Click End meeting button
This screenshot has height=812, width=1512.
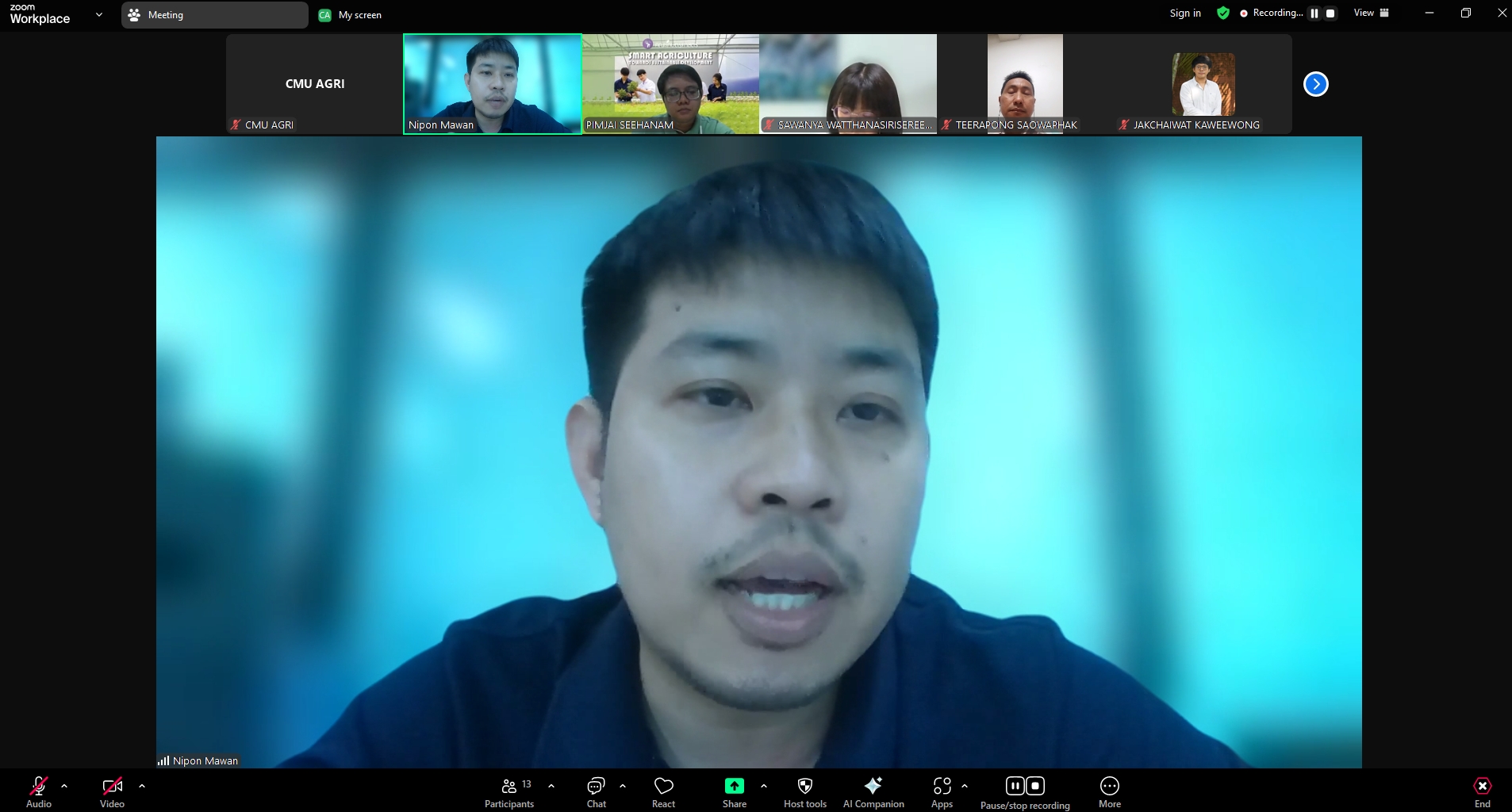coord(1482,792)
